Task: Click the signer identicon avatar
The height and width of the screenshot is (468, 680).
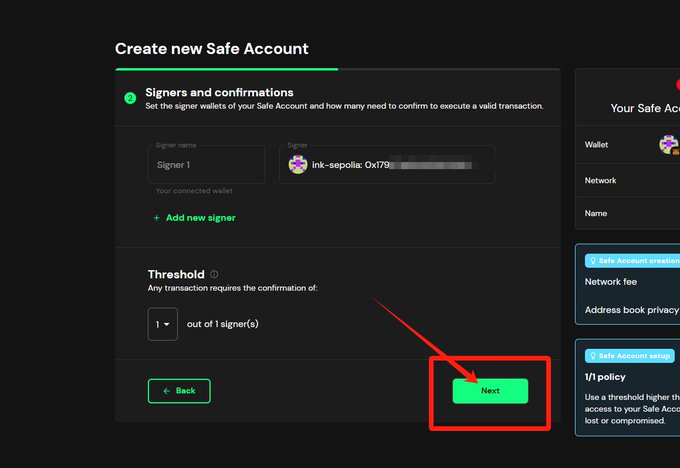Action: [297, 165]
